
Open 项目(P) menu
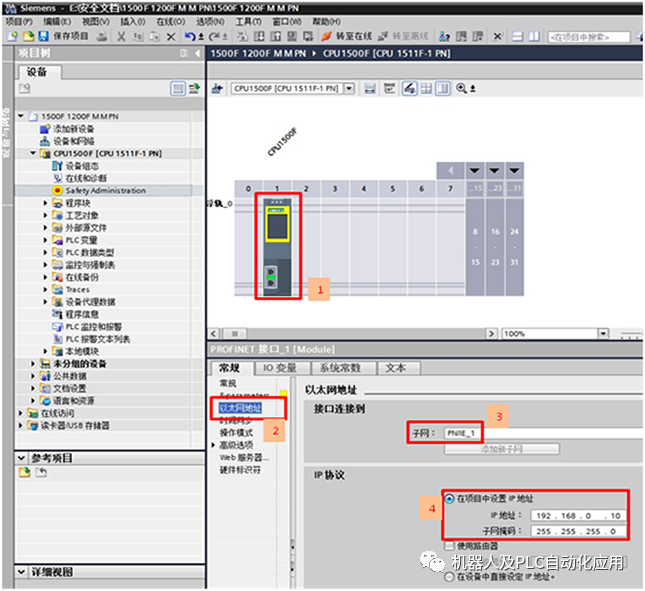pos(19,21)
